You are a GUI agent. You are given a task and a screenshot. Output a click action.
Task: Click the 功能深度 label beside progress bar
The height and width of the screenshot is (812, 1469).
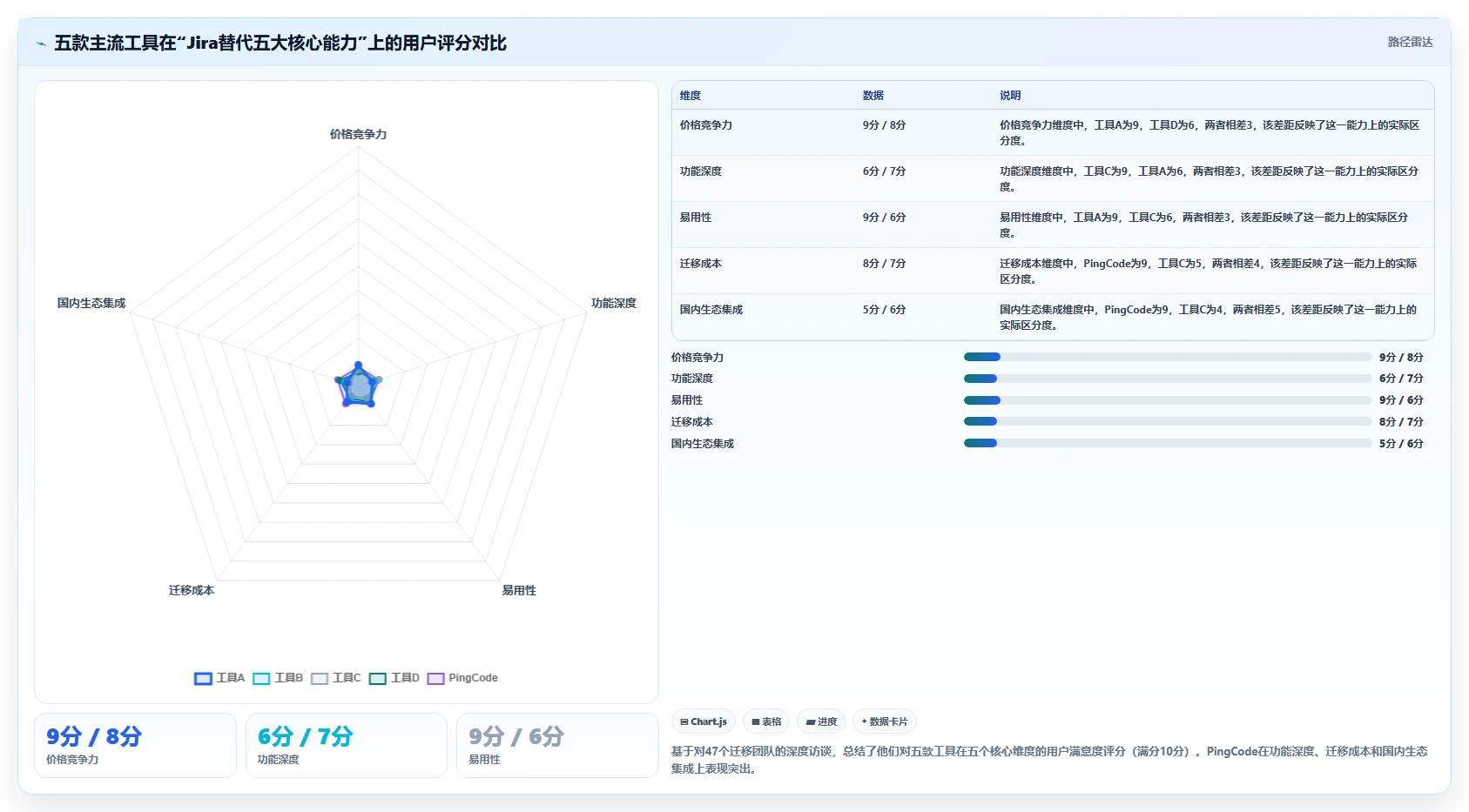point(692,379)
